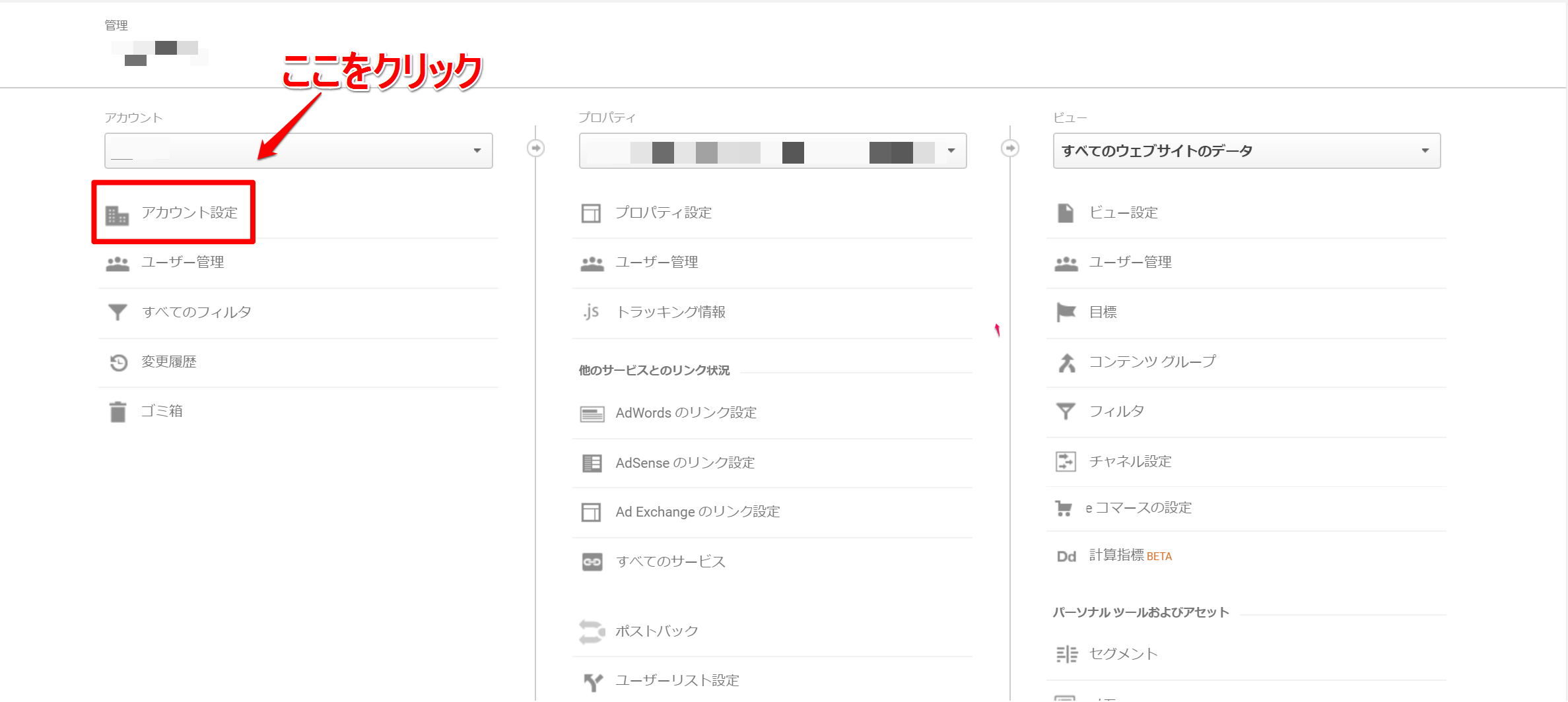This screenshot has width=1568, height=702.
Task: Click the chain link icon for すべてのサービス
Action: (592, 562)
